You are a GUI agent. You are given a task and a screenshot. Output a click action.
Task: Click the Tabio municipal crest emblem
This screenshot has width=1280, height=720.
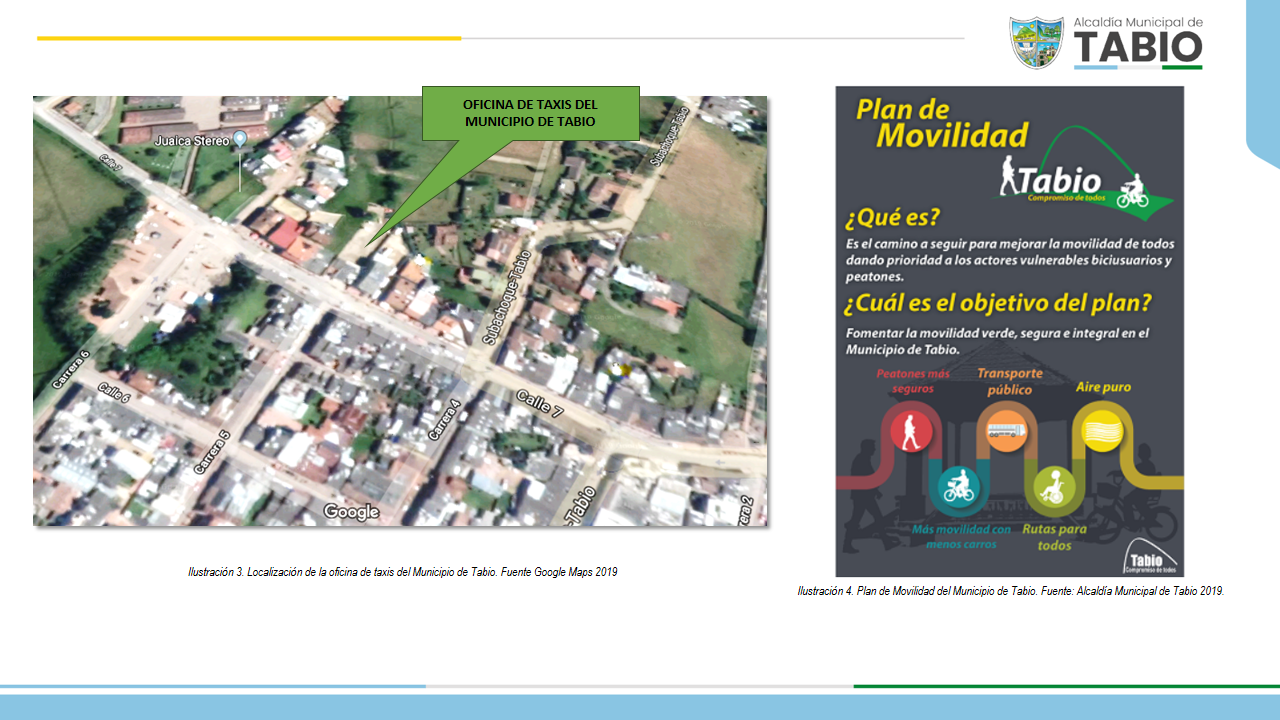1036,42
